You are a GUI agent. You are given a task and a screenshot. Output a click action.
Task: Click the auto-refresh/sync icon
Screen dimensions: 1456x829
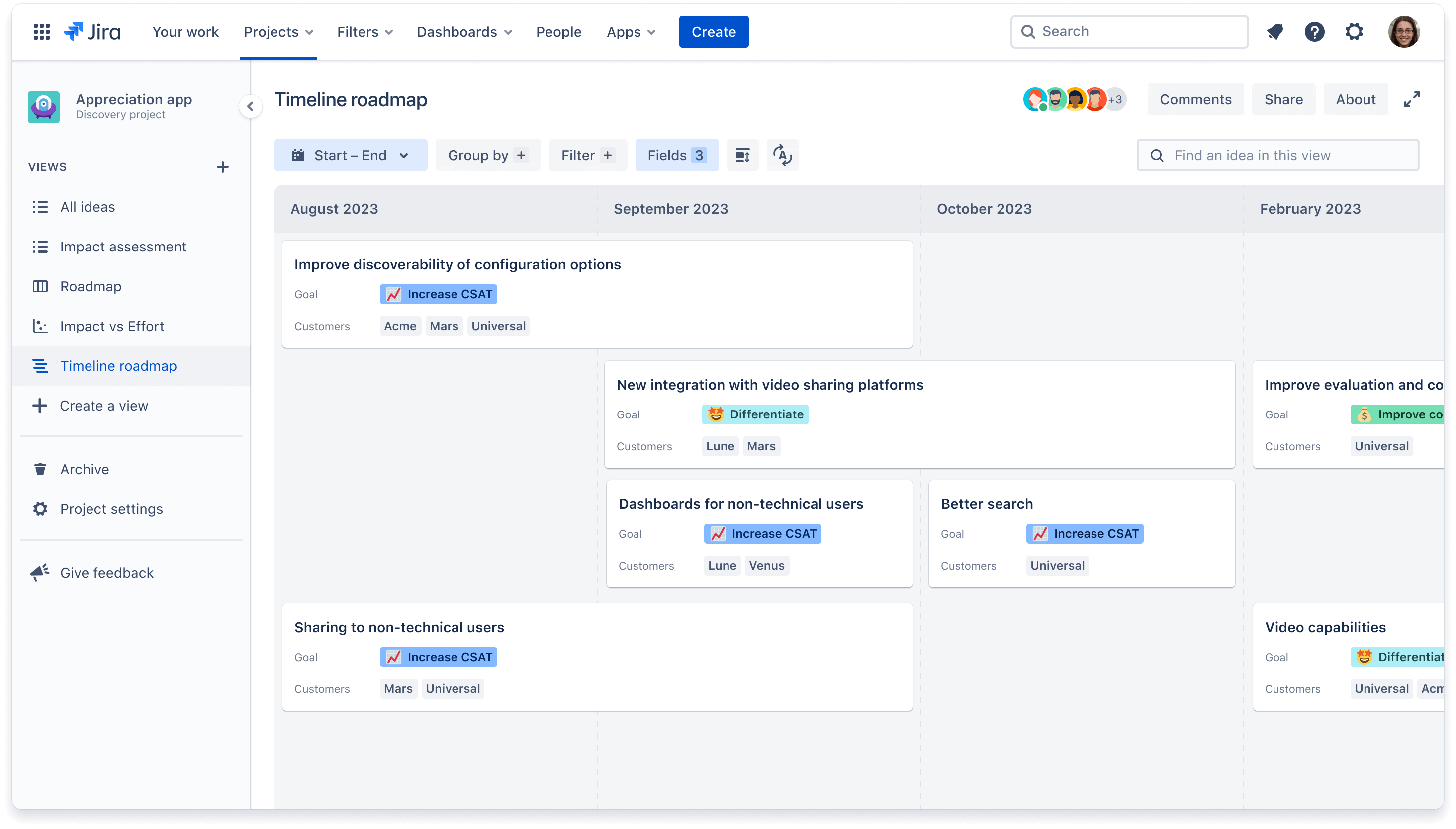[783, 154]
